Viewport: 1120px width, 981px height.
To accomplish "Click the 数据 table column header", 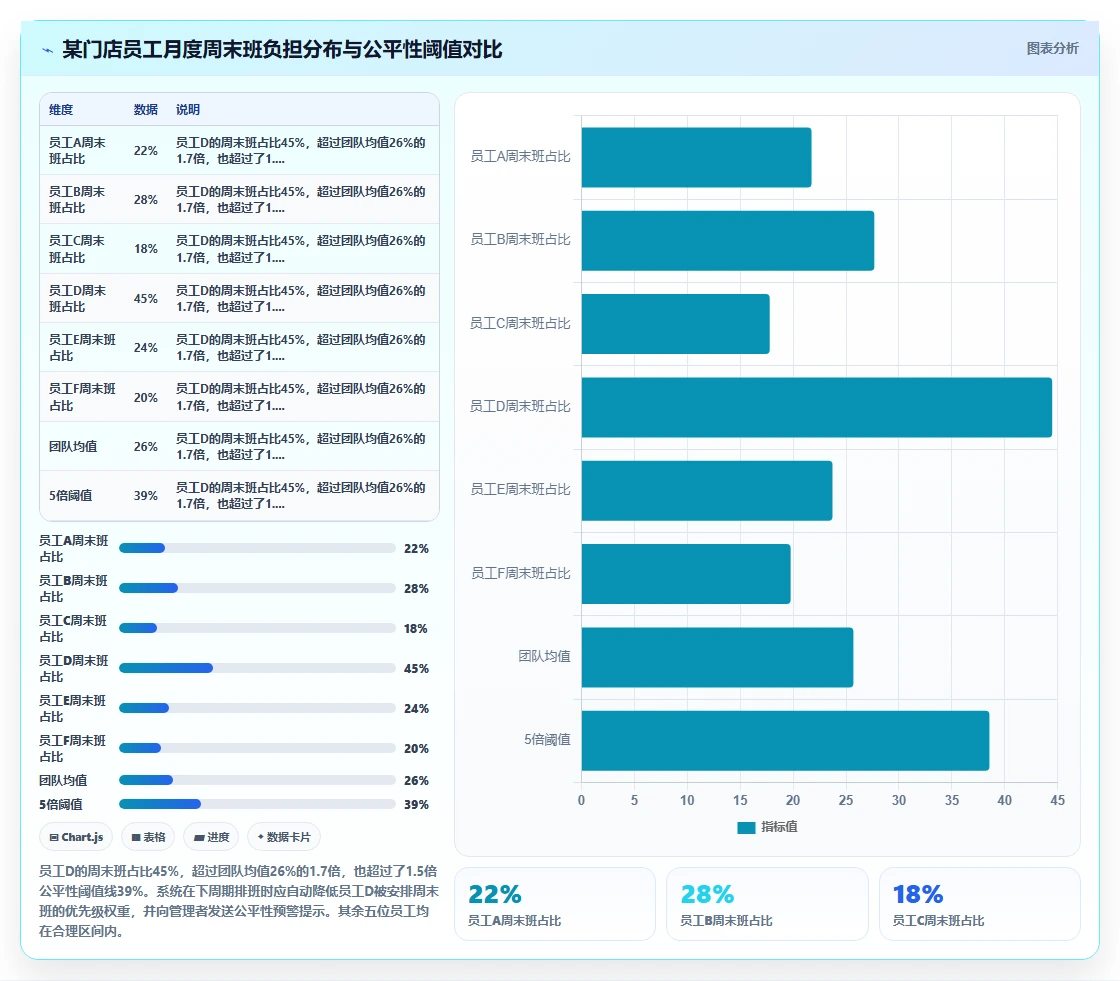I will pos(146,109).
